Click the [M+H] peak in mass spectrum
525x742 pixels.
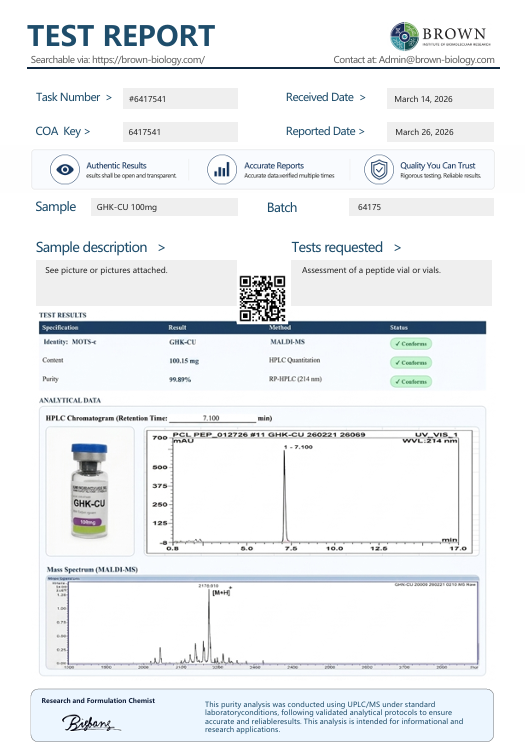pos(209,625)
